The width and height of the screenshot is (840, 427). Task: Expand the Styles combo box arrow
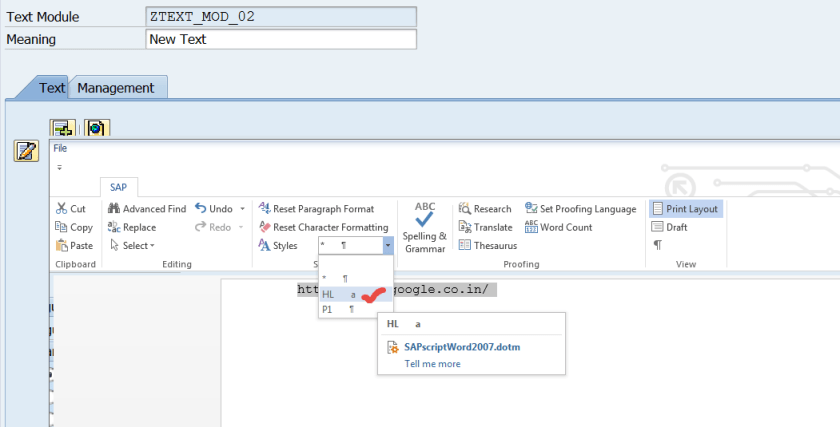click(x=388, y=245)
